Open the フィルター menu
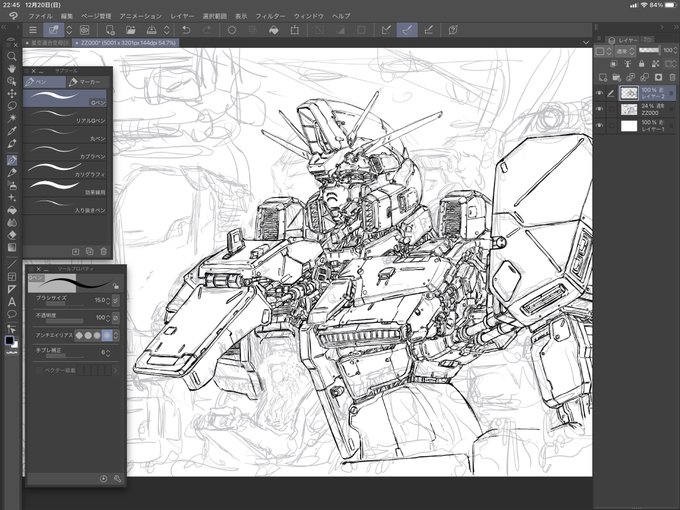Viewport: 680px width, 510px height. pyautogui.click(x=270, y=16)
